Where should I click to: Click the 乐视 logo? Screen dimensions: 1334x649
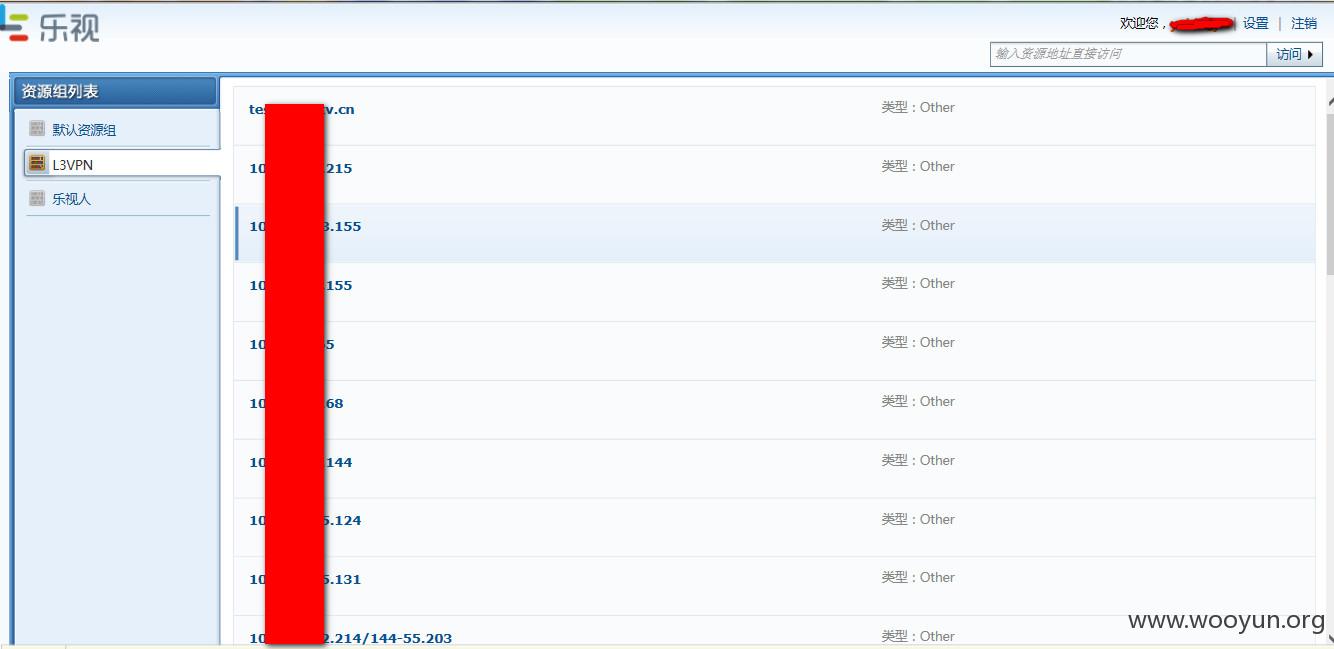(x=50, y=26)
